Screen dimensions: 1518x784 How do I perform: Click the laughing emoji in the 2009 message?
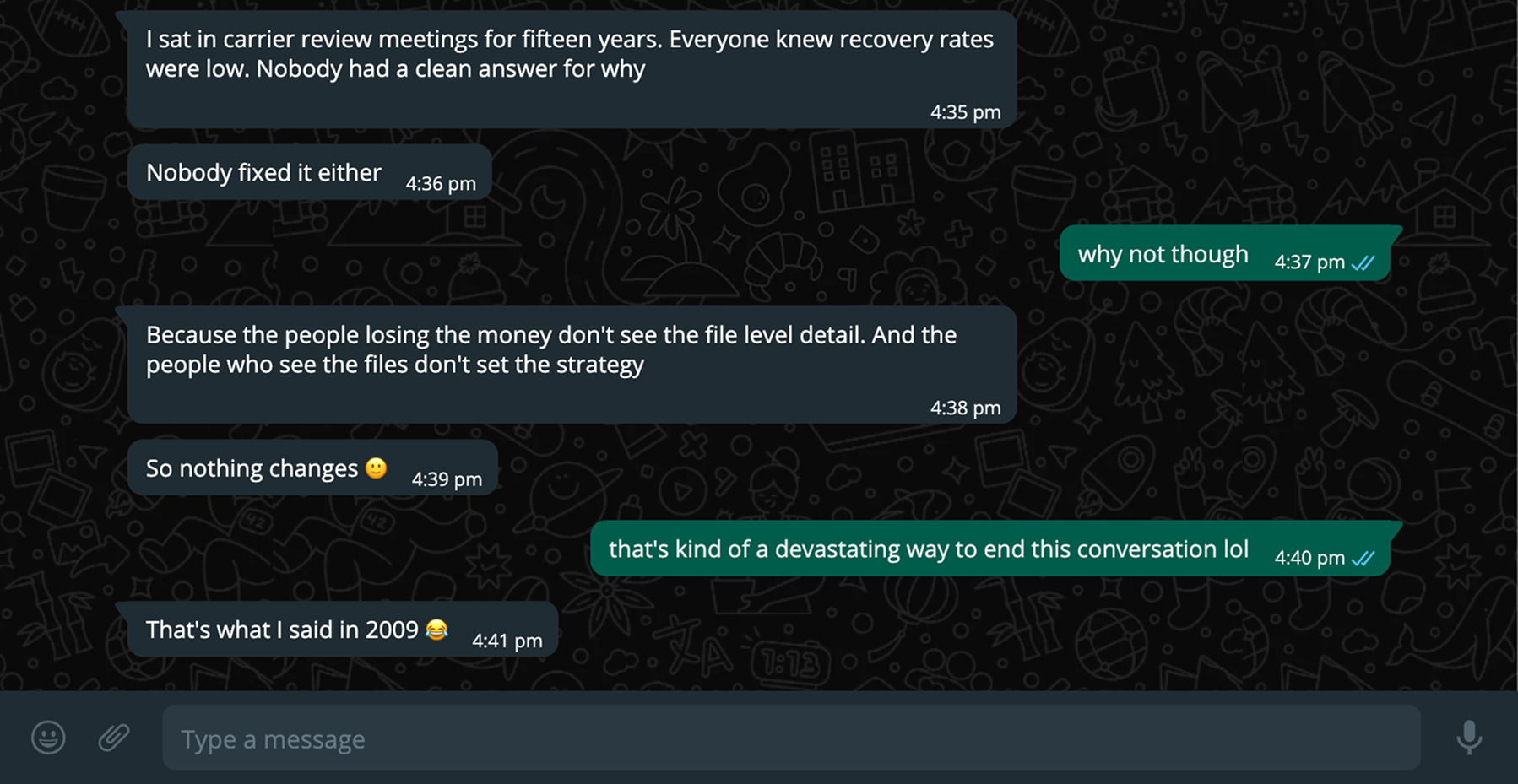[x=436, y=630]
